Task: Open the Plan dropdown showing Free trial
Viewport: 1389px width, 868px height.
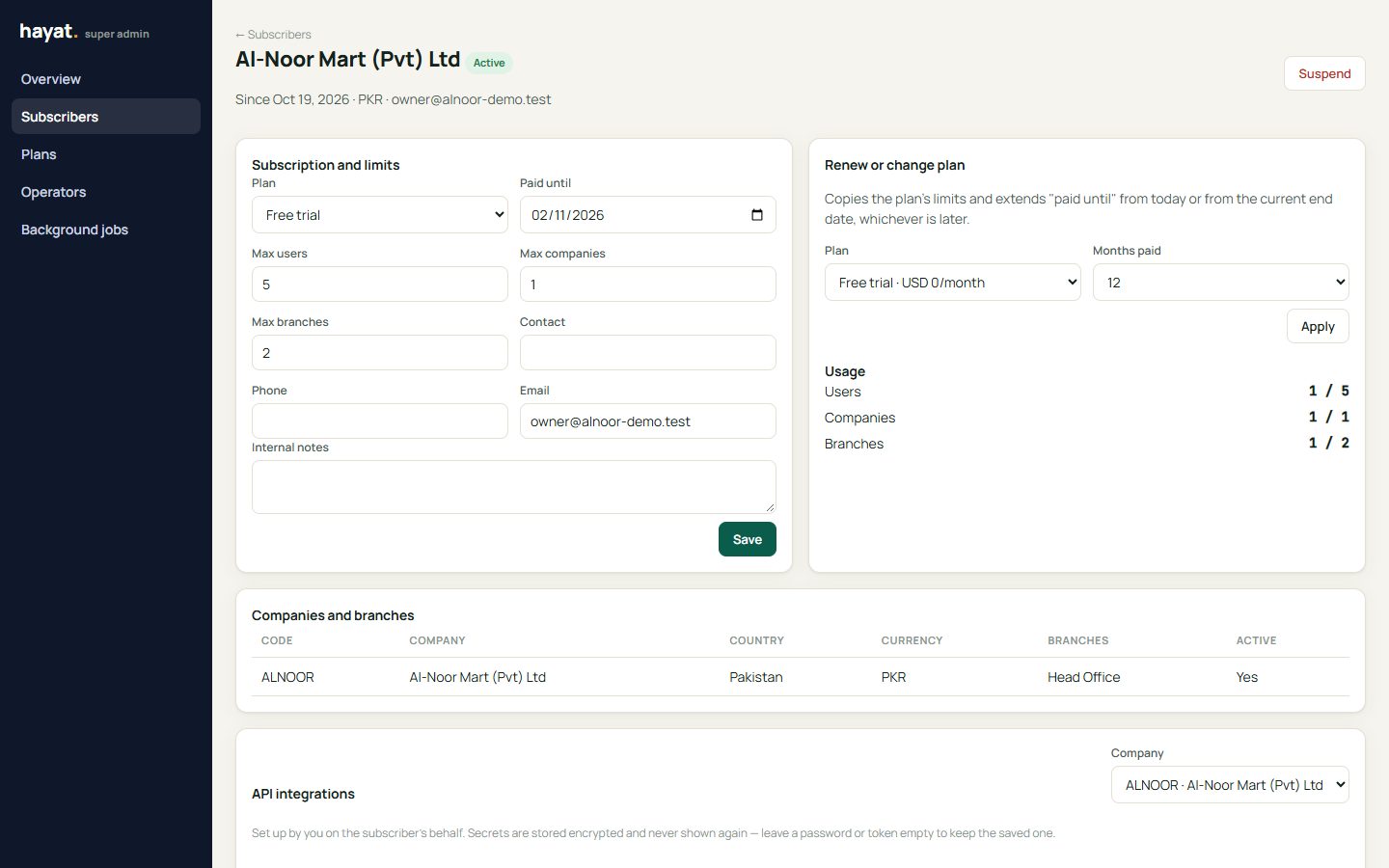Action: [x=380, y=215]
